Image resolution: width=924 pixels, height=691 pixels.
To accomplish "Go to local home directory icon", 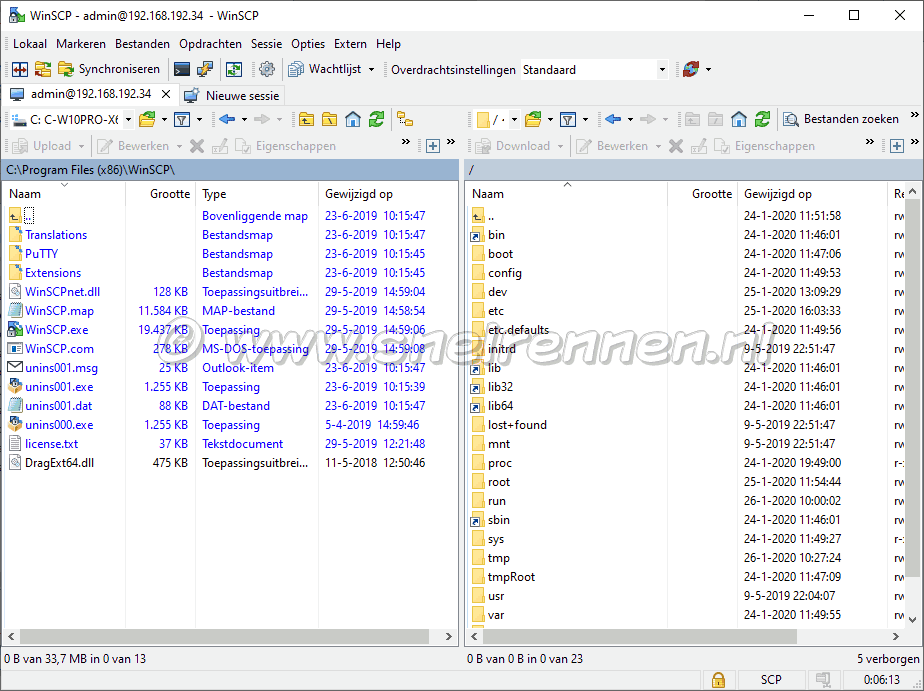I will coord(352,120).
